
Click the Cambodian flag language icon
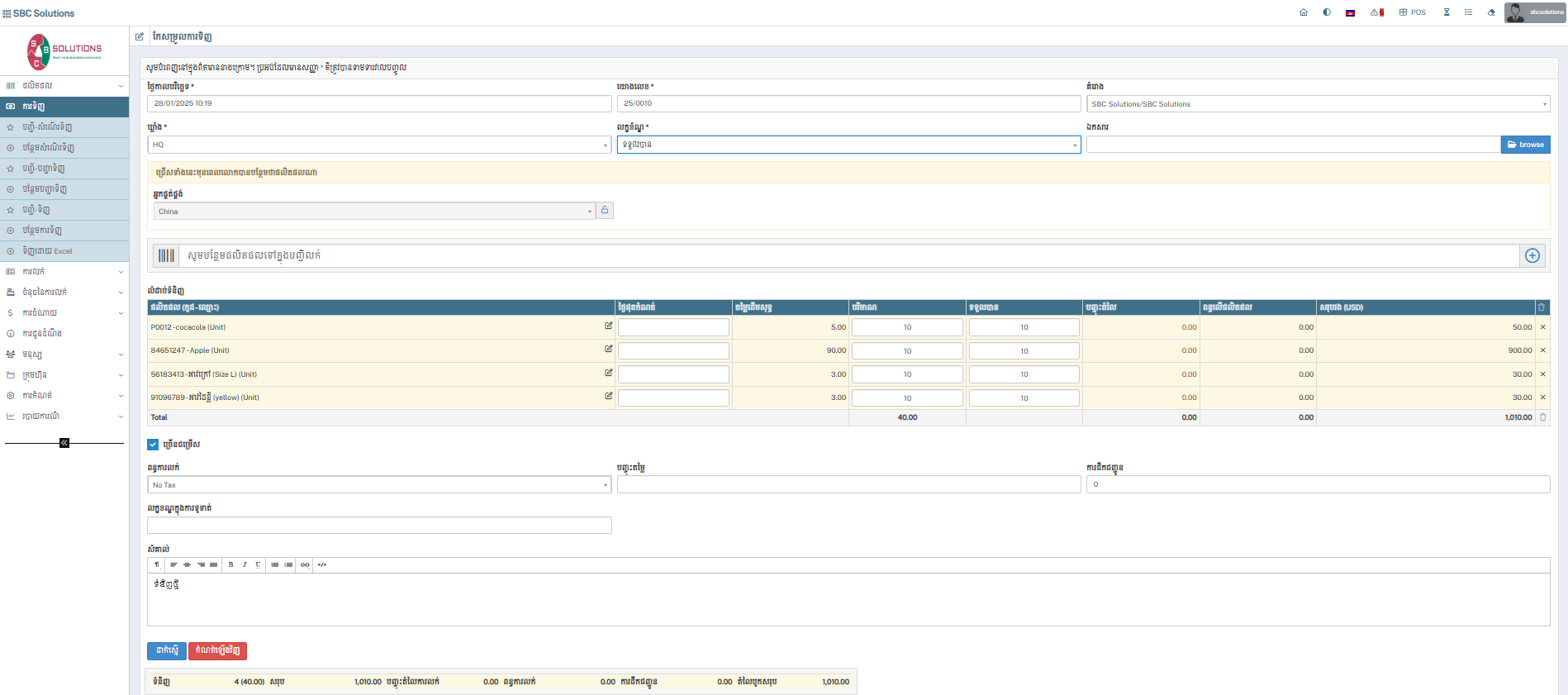coord(1350,12)
